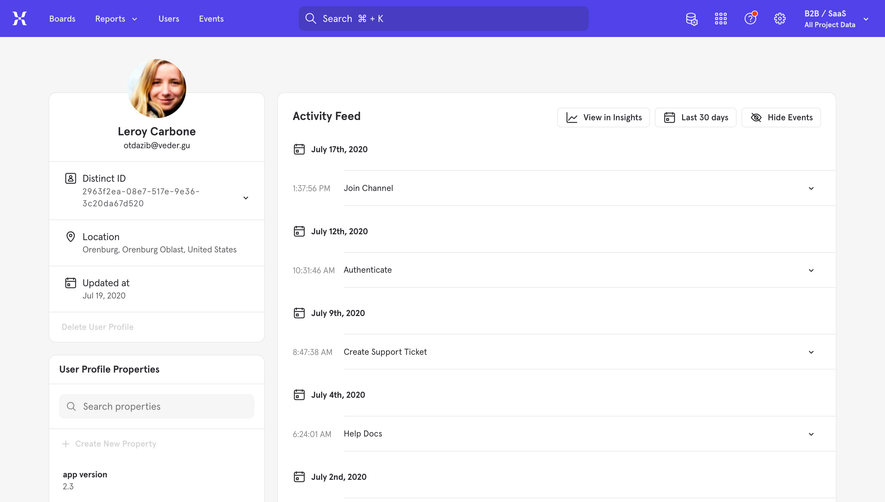Click the email otdazib@veder.gu
The height and width of the screenshot is (502, 885).
pyautogui.click(x=157, y=145)
